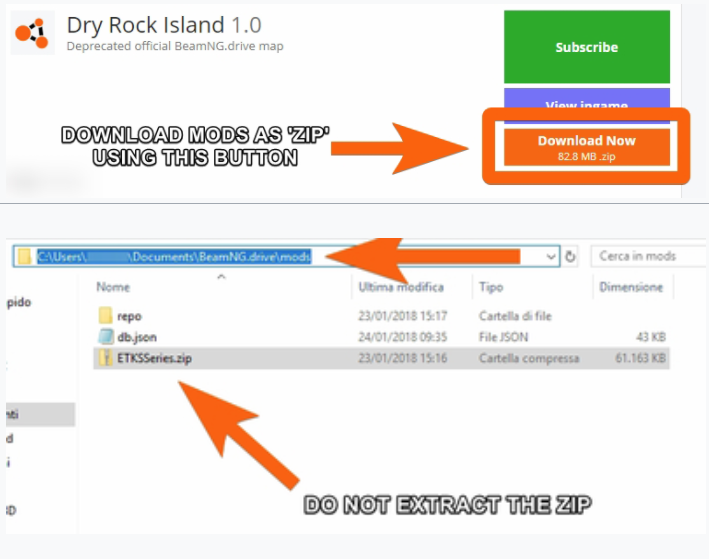Screen dimensions: 709x559
Task: Click the file name 'repo'
Action: click(129, 316)
